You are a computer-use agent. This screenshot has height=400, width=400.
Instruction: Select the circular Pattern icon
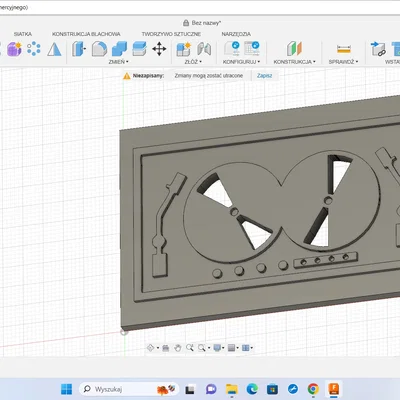point(34,49)
